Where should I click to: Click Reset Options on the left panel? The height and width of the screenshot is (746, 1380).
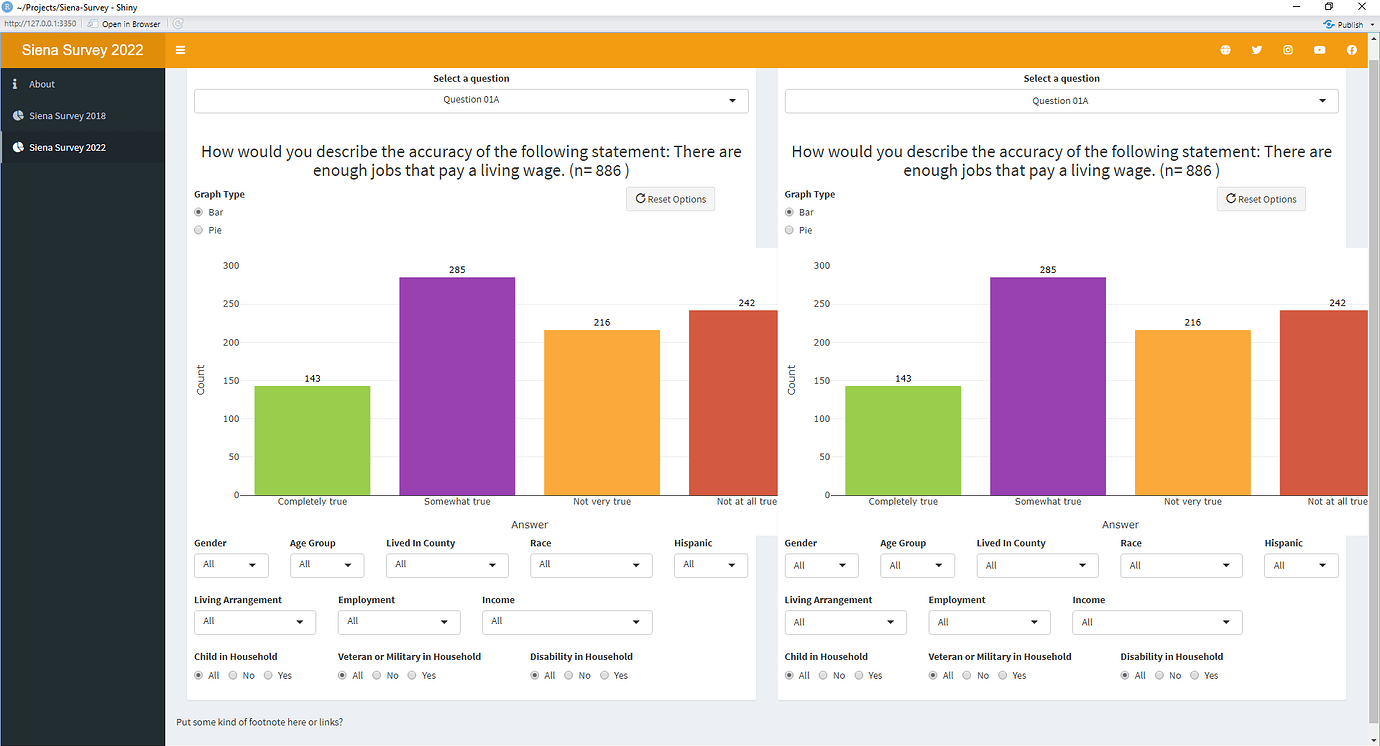[x=670, y=198]
